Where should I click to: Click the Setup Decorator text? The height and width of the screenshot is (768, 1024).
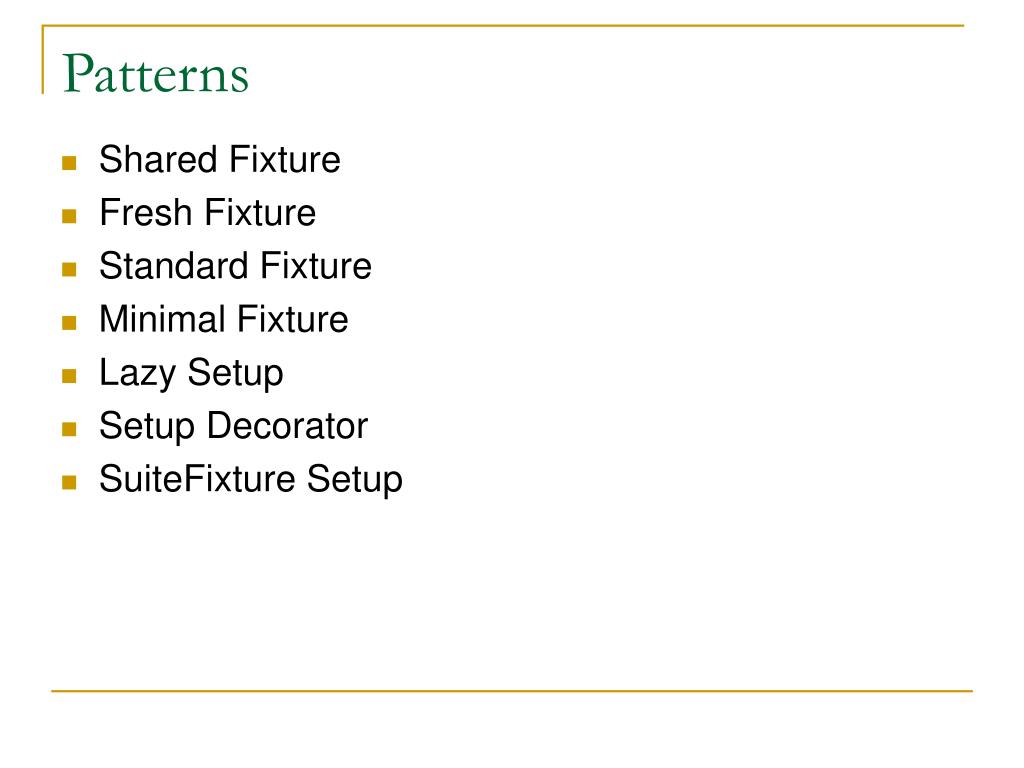point(233,427)
